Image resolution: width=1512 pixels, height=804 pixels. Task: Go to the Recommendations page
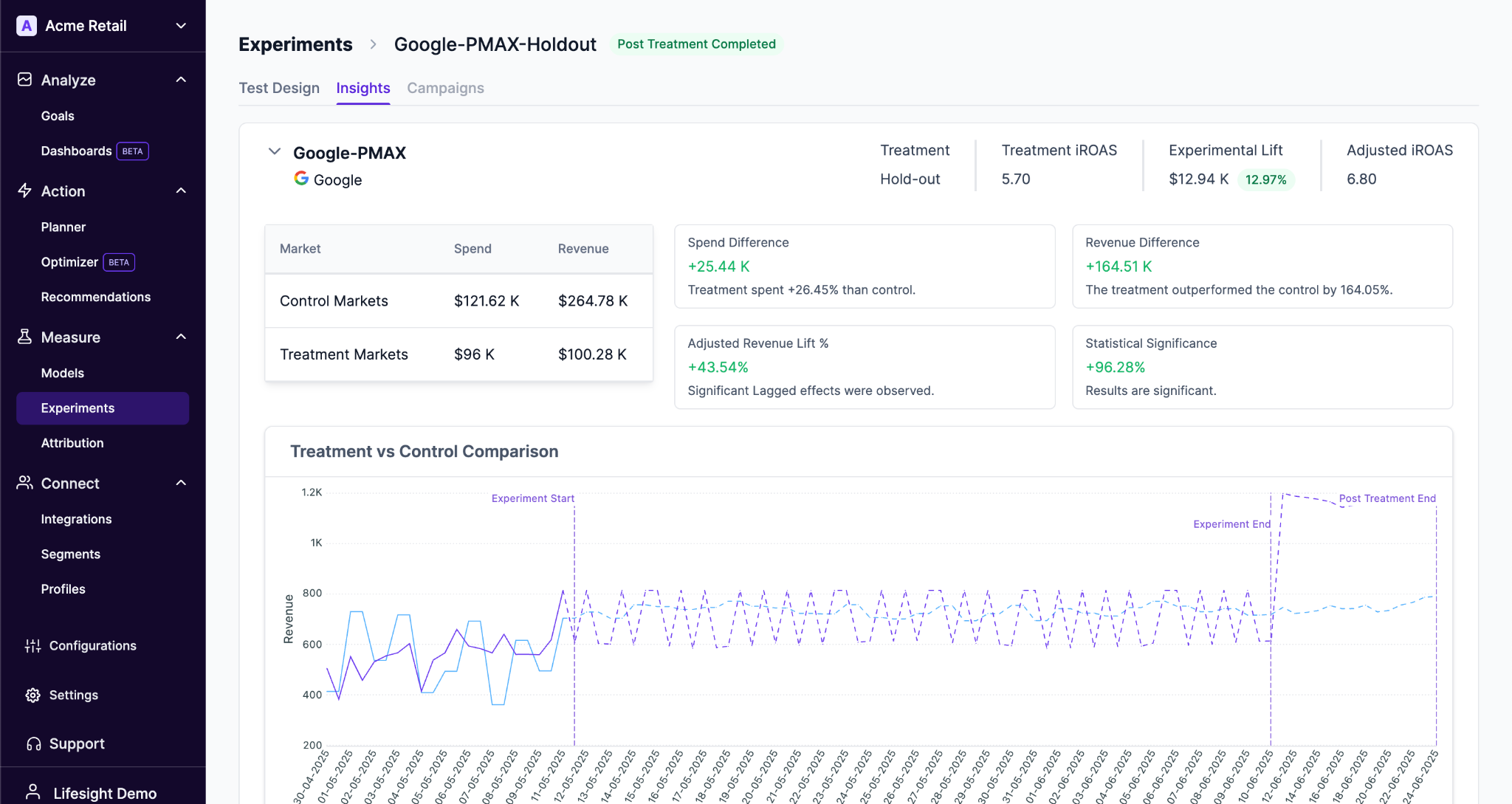(96, 297)
